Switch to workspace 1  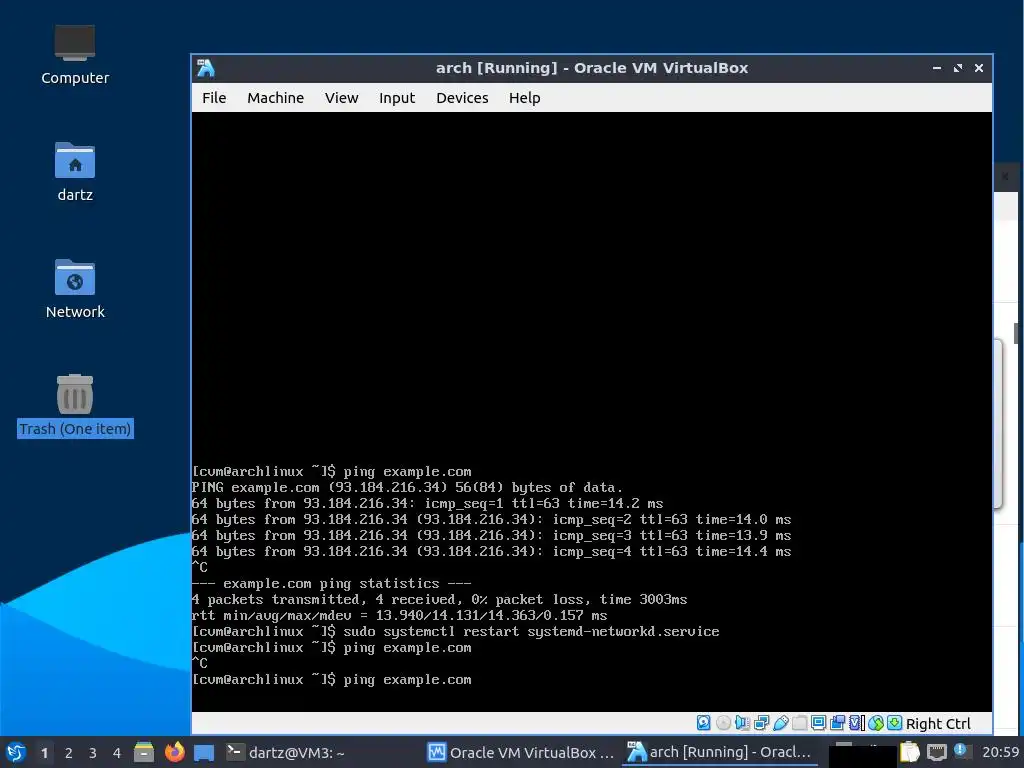(x=44, y=753)
